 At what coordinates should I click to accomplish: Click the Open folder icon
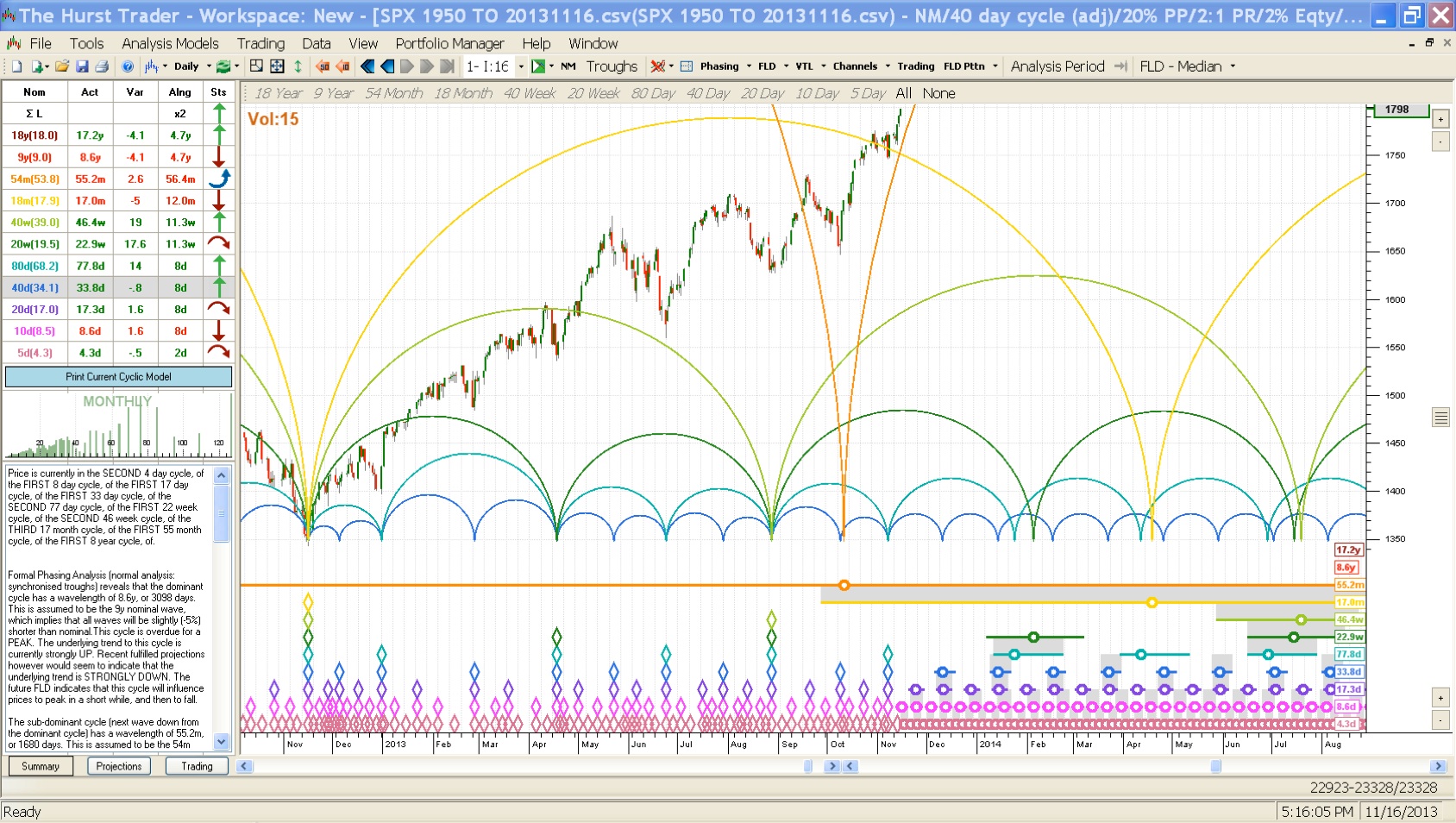[x=61, y=66]
